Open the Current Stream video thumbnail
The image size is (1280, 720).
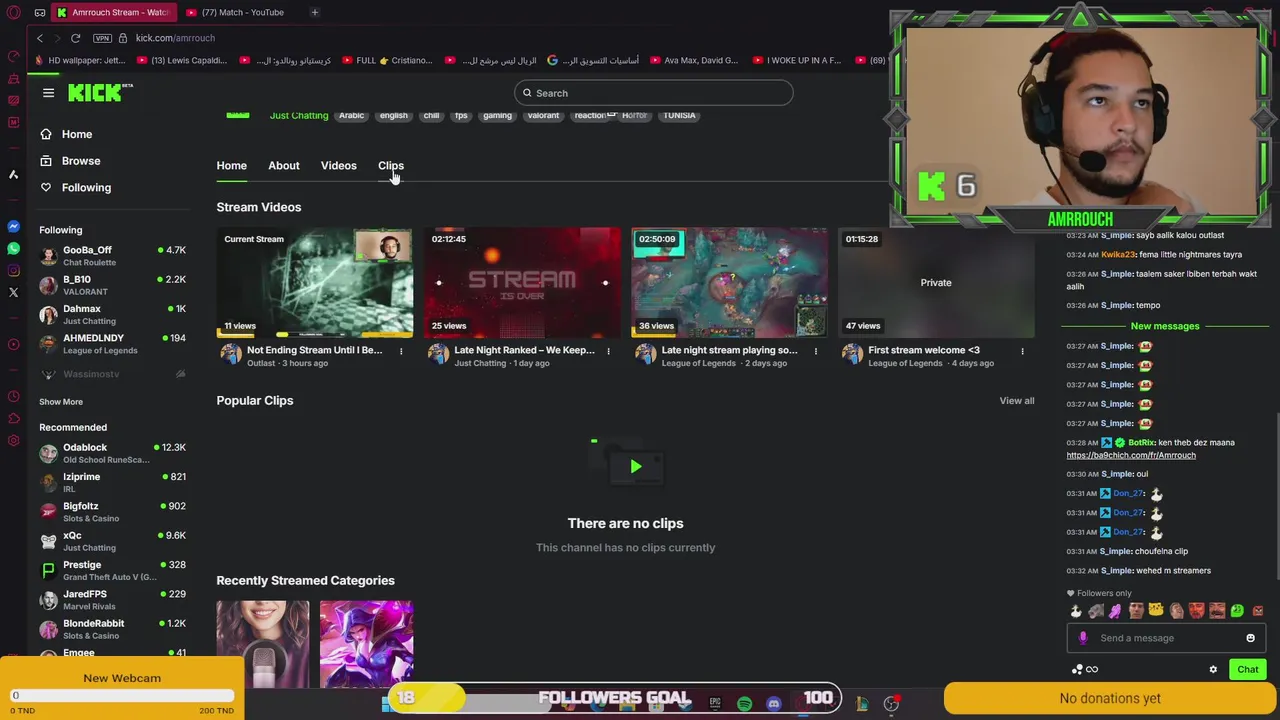click(315, 282)
